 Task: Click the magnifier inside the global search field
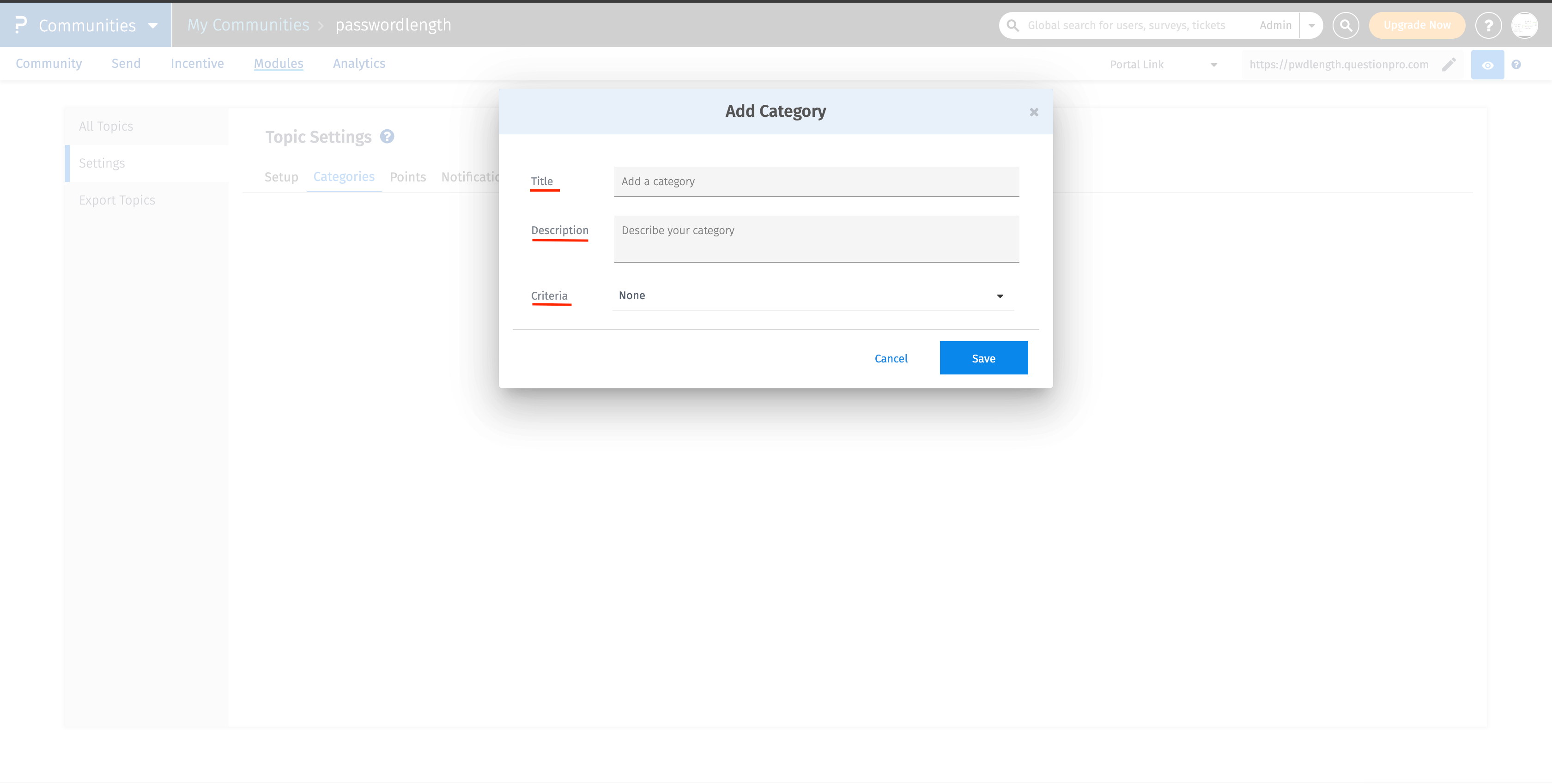coord(1013,24)
